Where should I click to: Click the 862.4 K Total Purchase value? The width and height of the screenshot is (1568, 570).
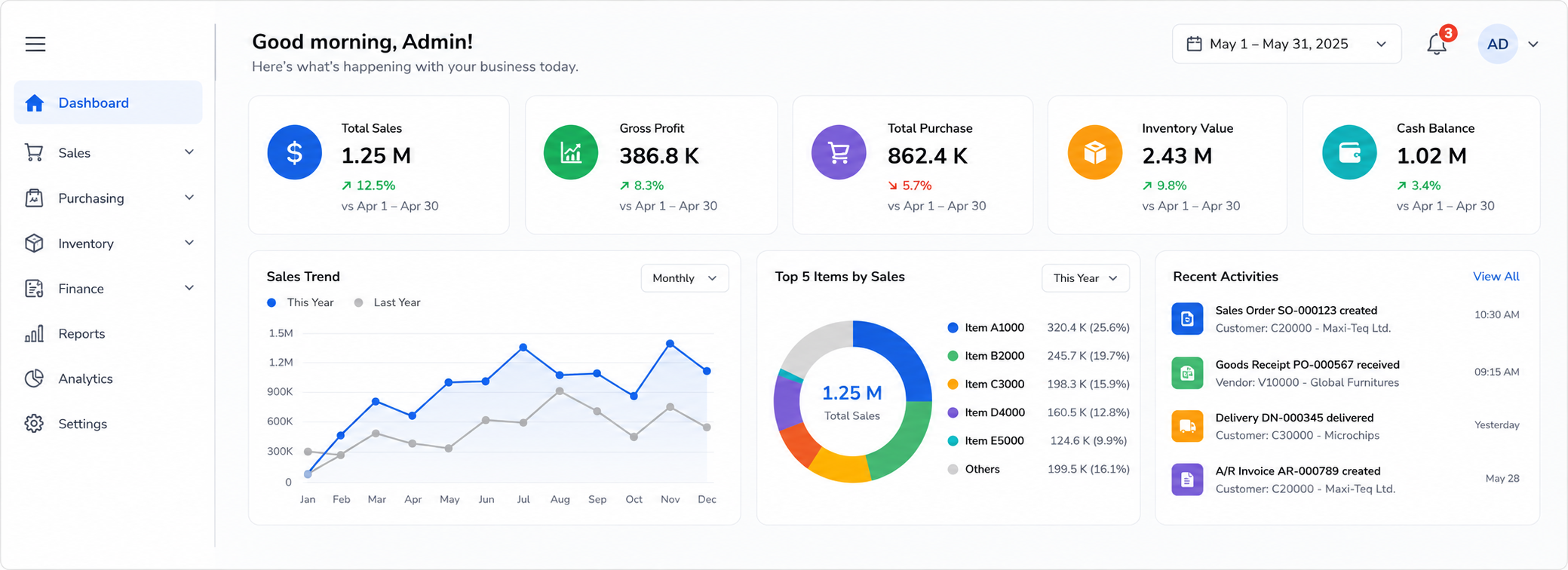coord(928,156)
